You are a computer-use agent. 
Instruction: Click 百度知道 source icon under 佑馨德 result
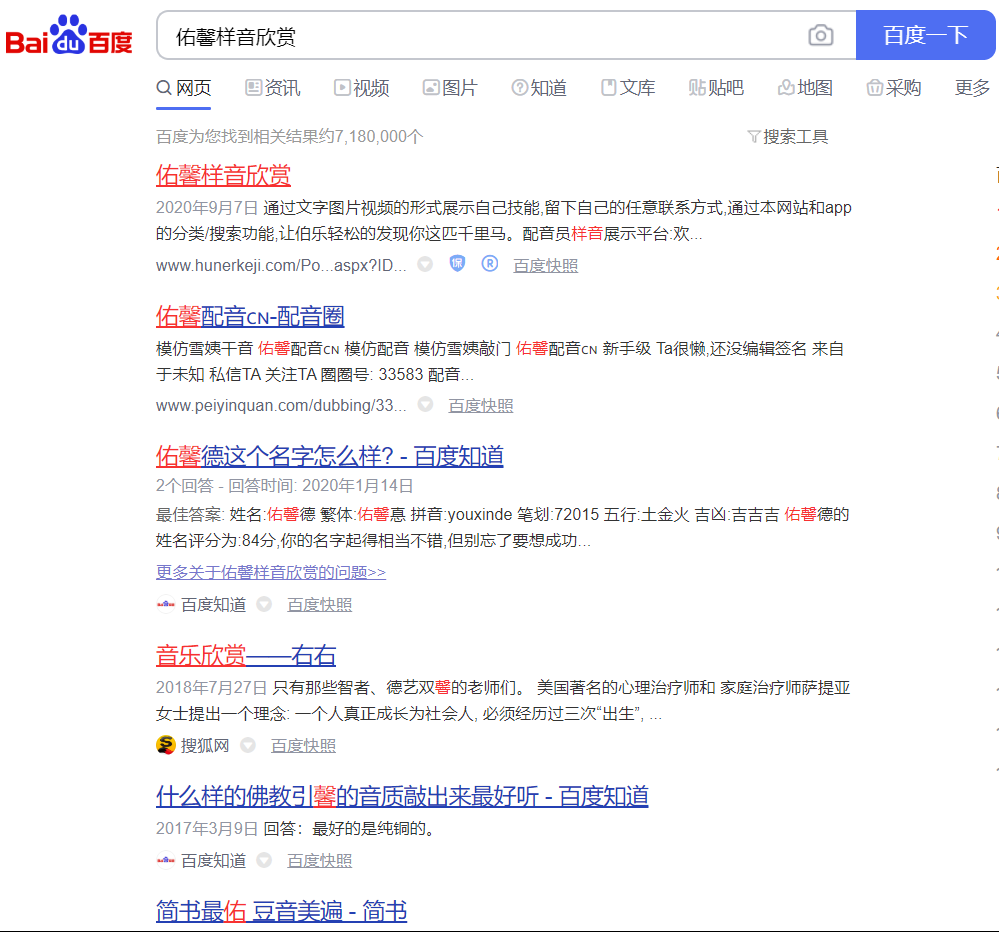(166, 604)
